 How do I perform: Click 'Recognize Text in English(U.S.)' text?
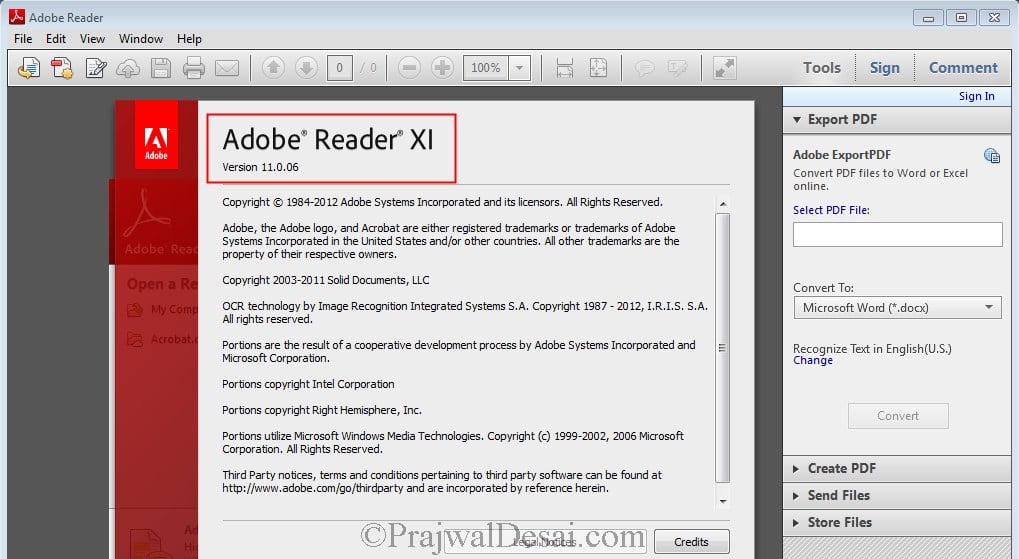[x=872, y=349]
